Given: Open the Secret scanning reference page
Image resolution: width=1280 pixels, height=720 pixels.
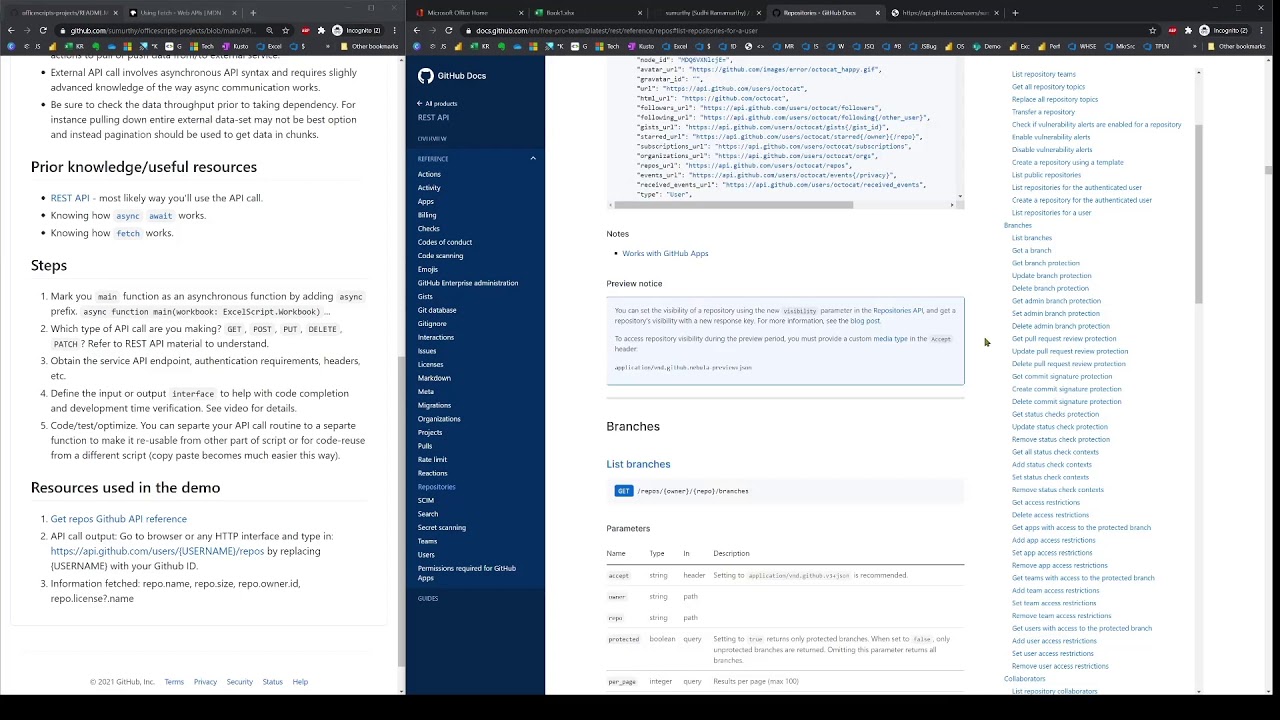Looking at the screenshot, I should 442,527.
